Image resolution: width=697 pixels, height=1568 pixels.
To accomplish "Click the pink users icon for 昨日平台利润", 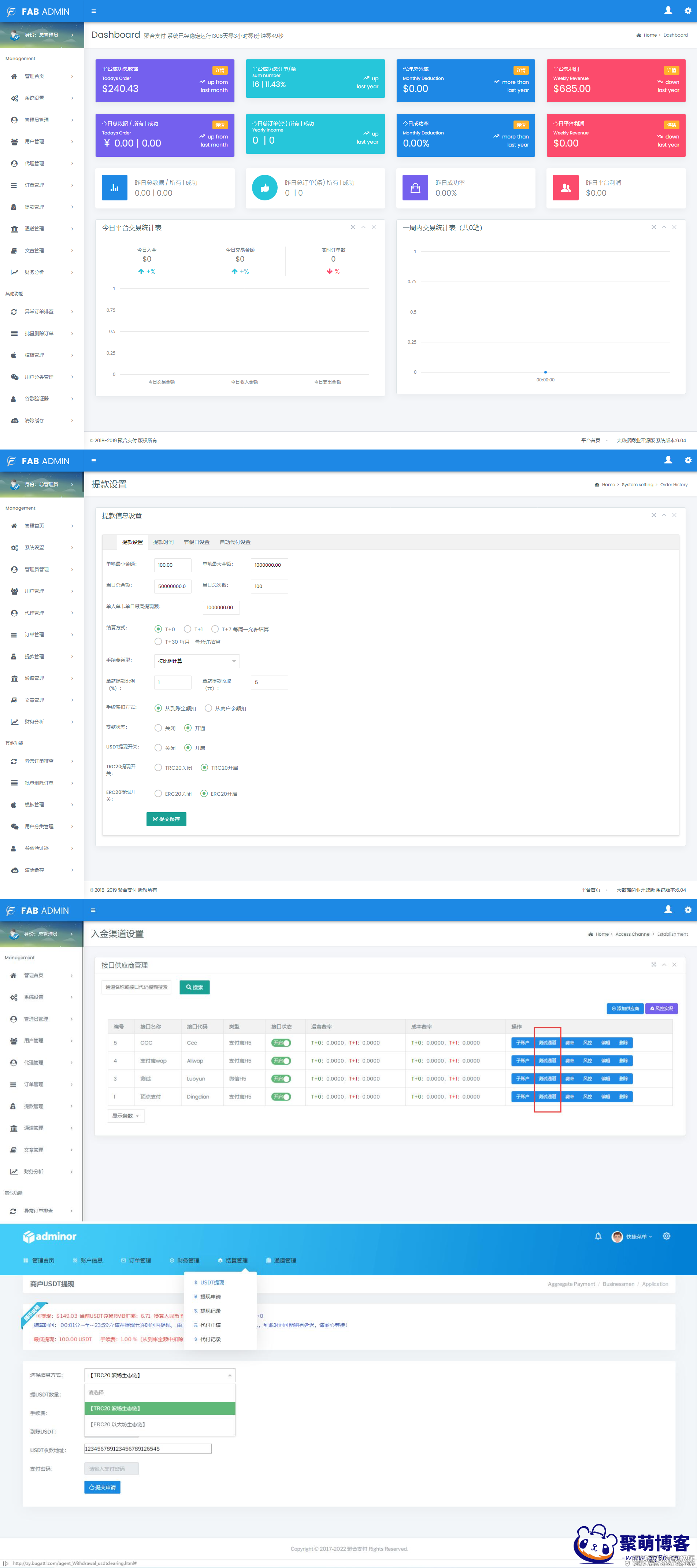I will point(566,188).
